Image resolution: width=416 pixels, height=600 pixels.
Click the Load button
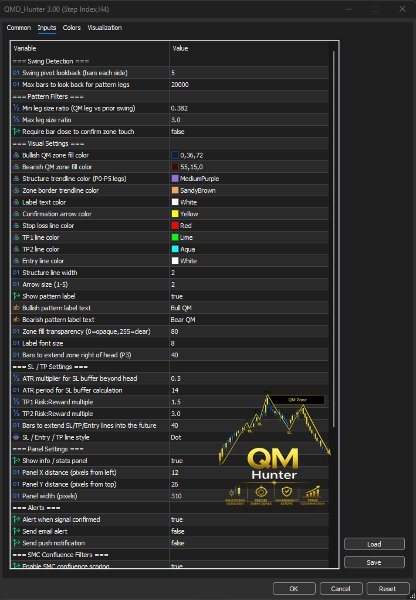(374, 544)
